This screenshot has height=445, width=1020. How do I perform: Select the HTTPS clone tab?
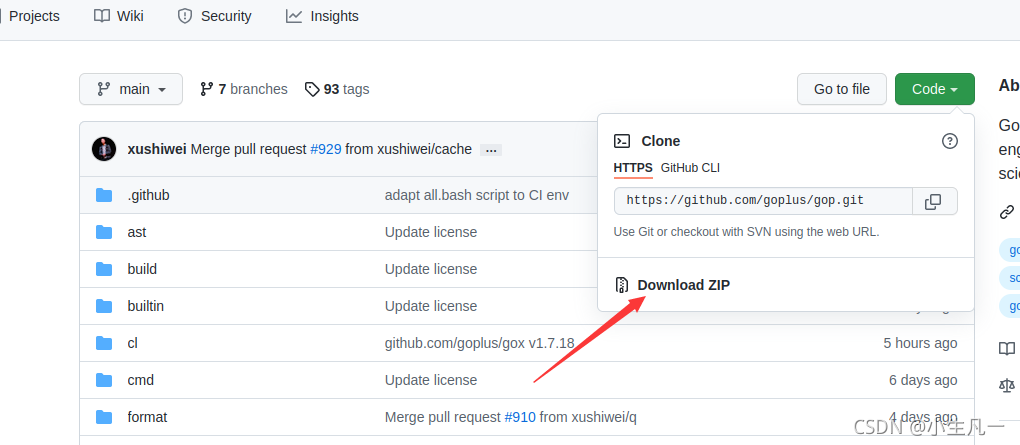[633, 168]
